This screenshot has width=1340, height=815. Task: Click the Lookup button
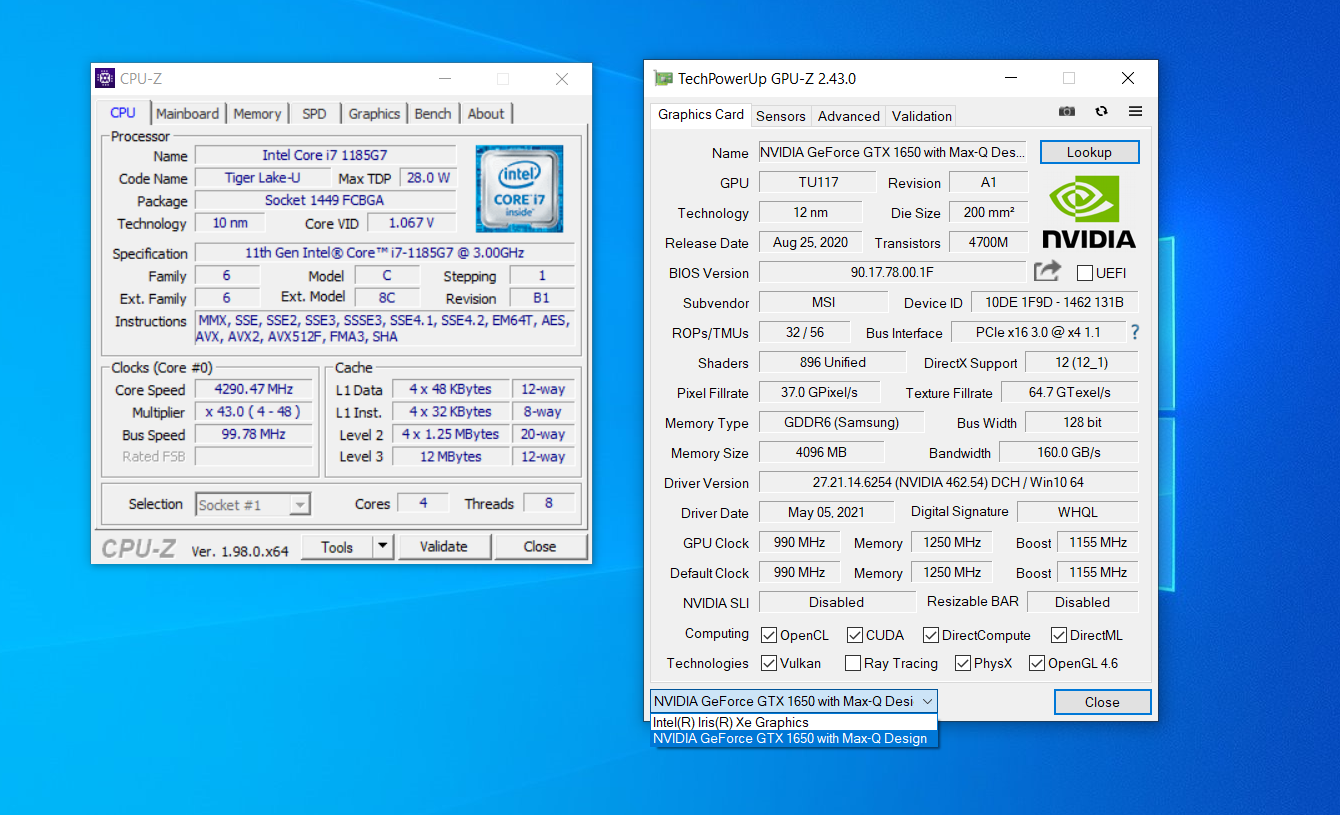click(x=1089, y=152)
